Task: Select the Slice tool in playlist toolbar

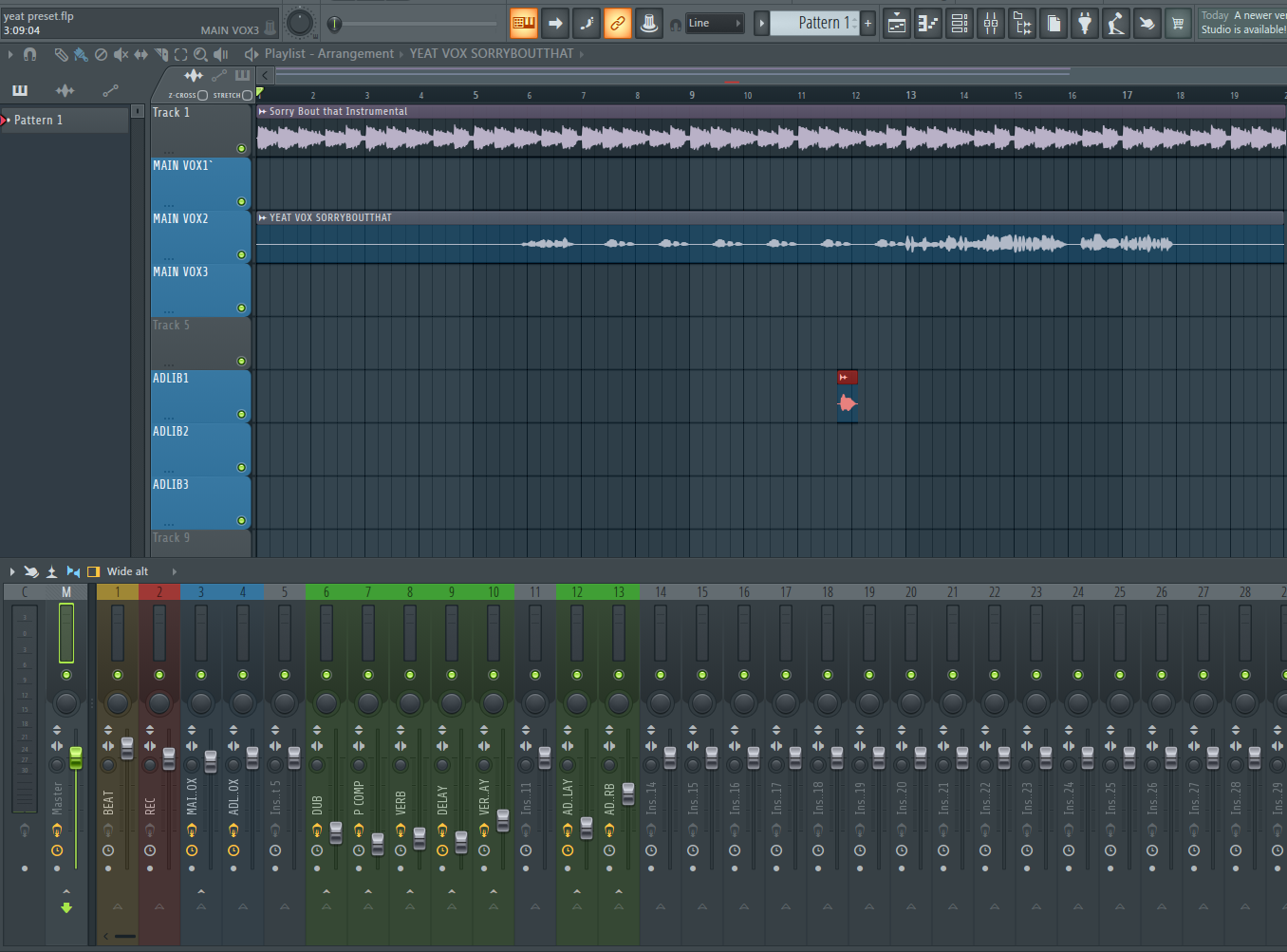Action: tap(160, 54)
